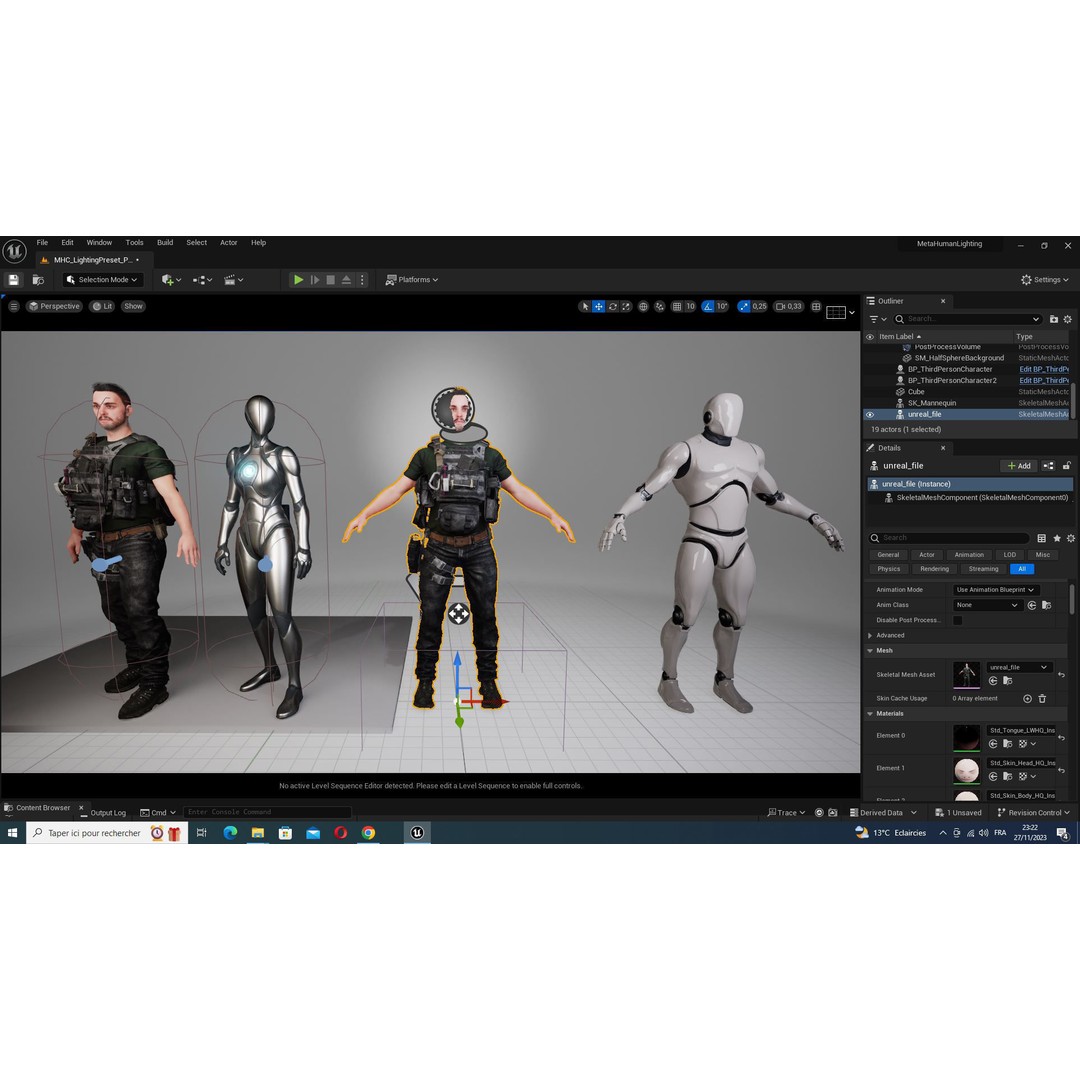This screenshot has height=1080, width=1080.
Task: Click the Details property search field
Action: [948, 538]
